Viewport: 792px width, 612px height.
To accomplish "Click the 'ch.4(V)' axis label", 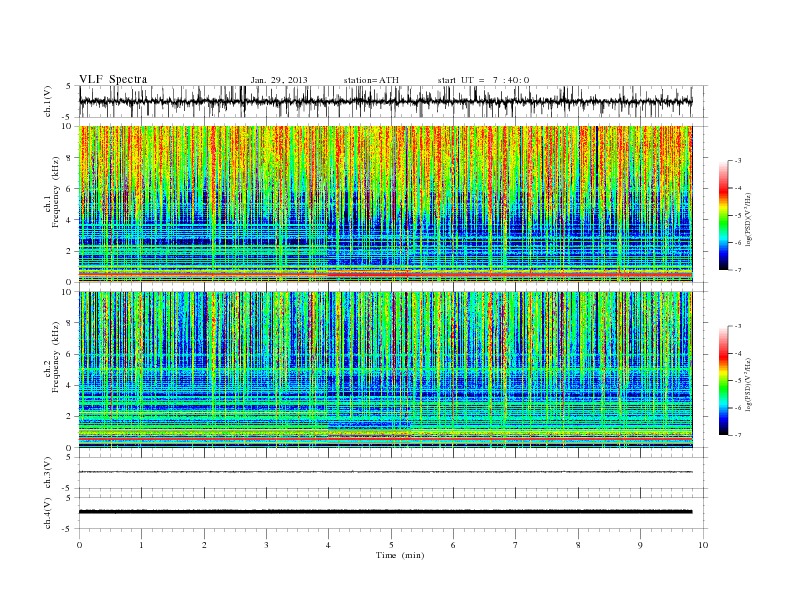I will [x=48, y=513].
